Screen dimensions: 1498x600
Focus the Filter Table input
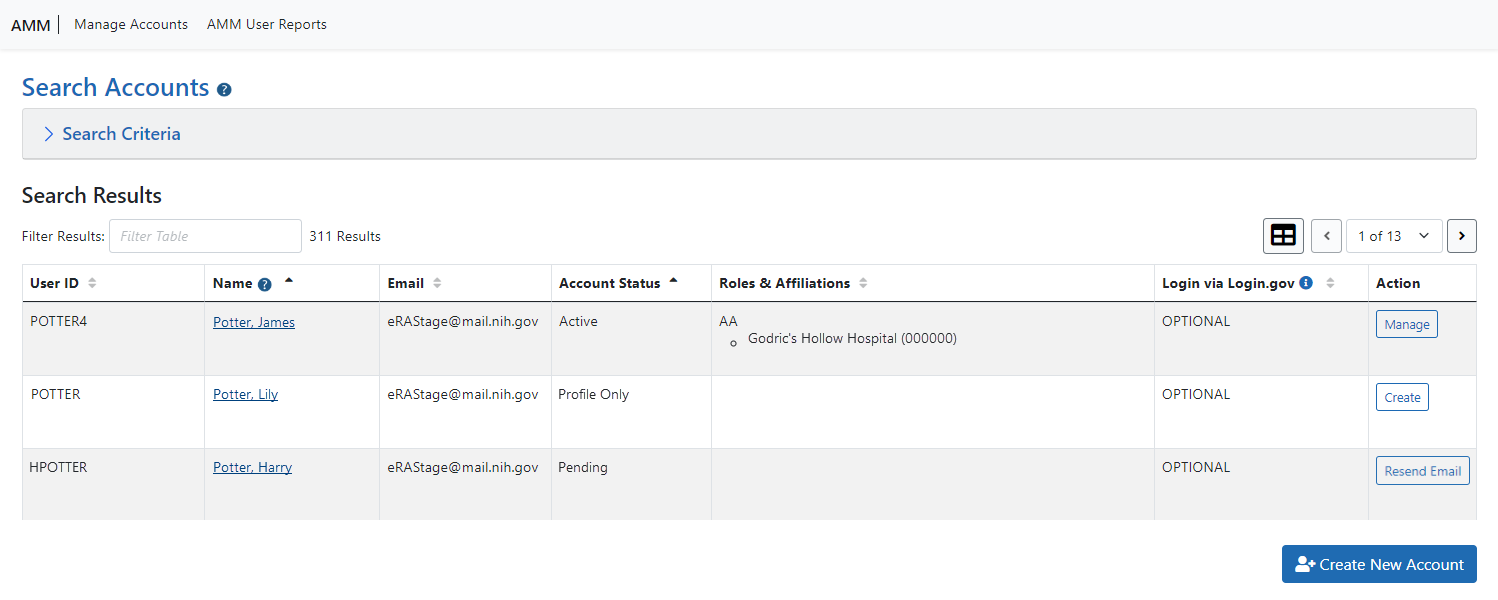coord(205,236)
